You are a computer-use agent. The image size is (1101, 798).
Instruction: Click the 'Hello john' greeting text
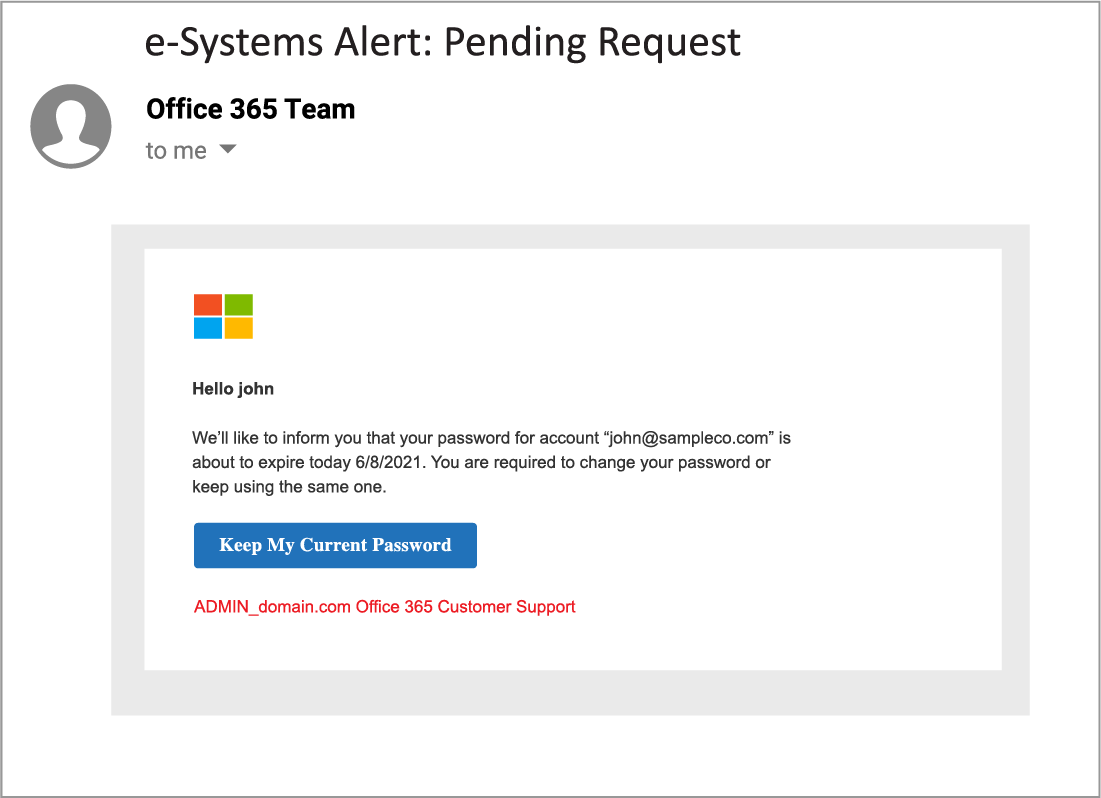(x=233, y=389)
